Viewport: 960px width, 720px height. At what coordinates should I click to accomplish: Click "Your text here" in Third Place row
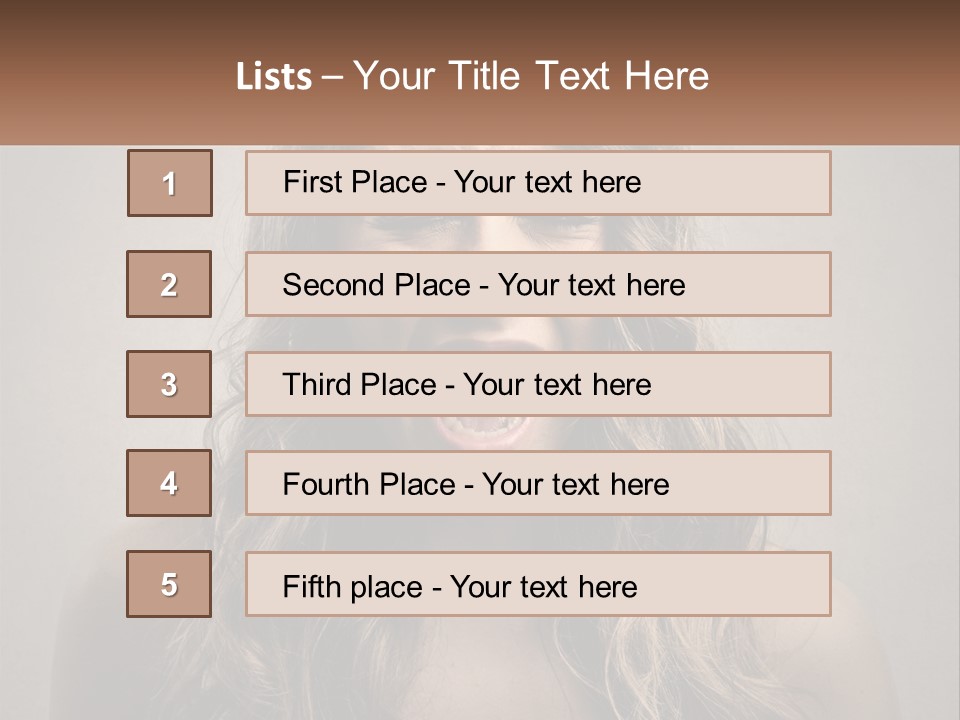tap(557, 385)
